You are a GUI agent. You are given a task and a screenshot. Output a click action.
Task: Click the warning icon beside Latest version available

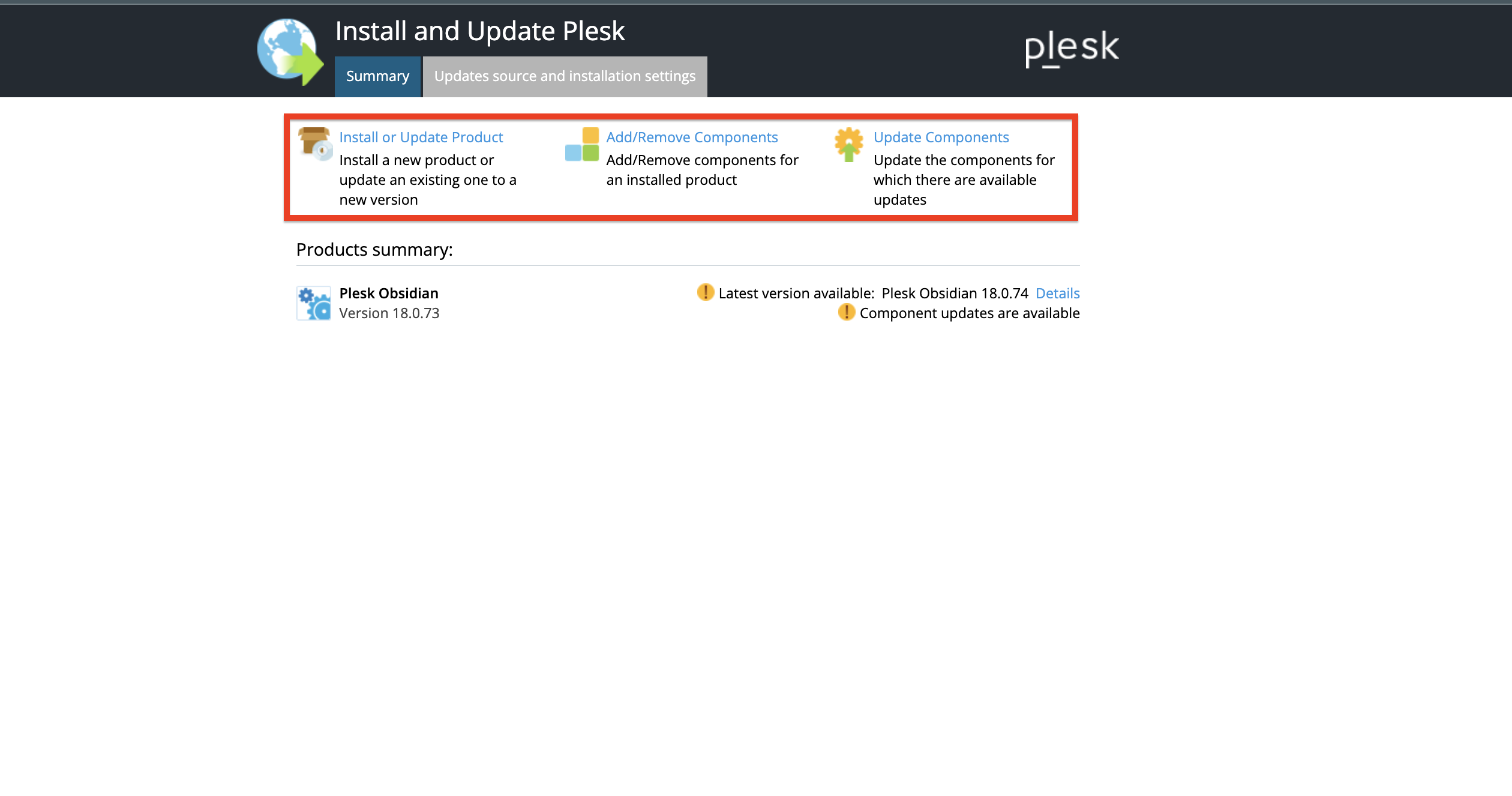[x=706, y=292]
